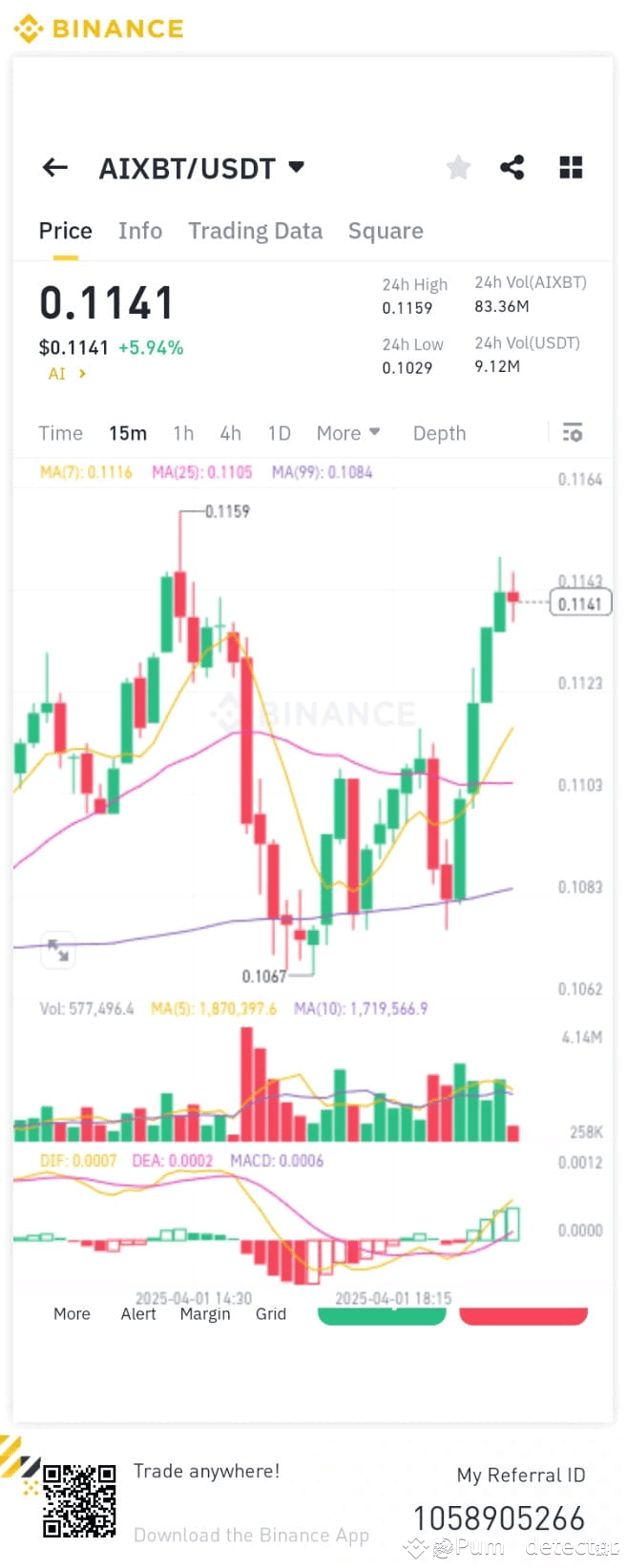Screen dimensions: 626x1568
Task: Tap the back arrow to exit chart
Action: (x=54, y=167)
